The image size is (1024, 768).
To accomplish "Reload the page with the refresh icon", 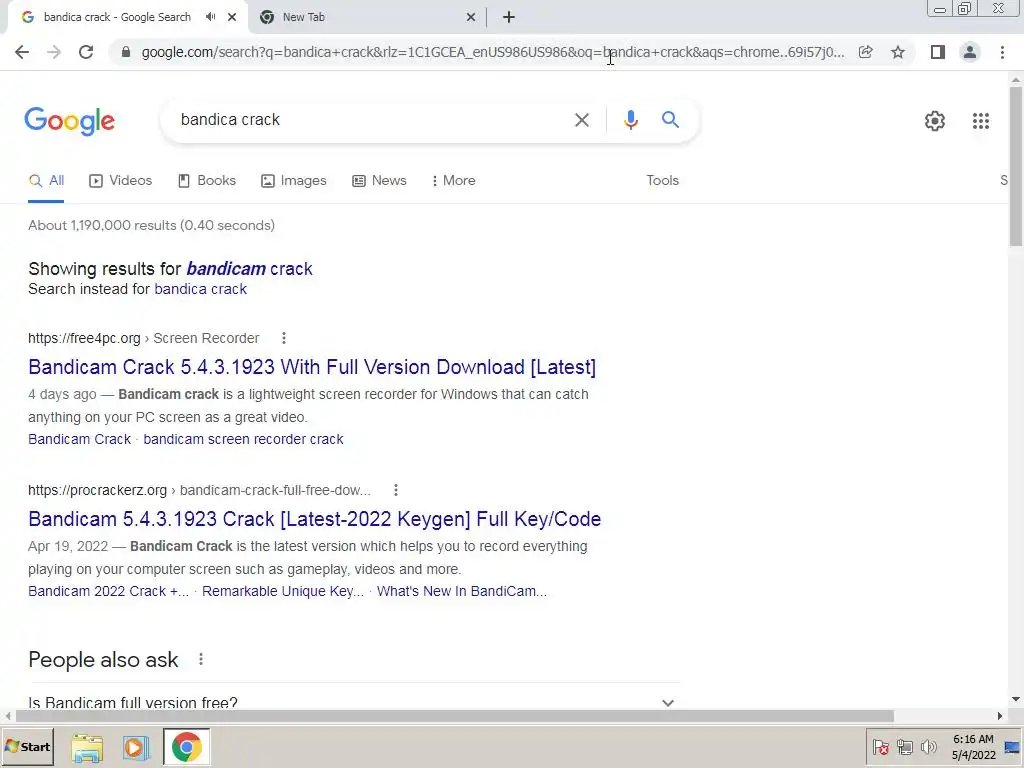I will coord(86,52).
